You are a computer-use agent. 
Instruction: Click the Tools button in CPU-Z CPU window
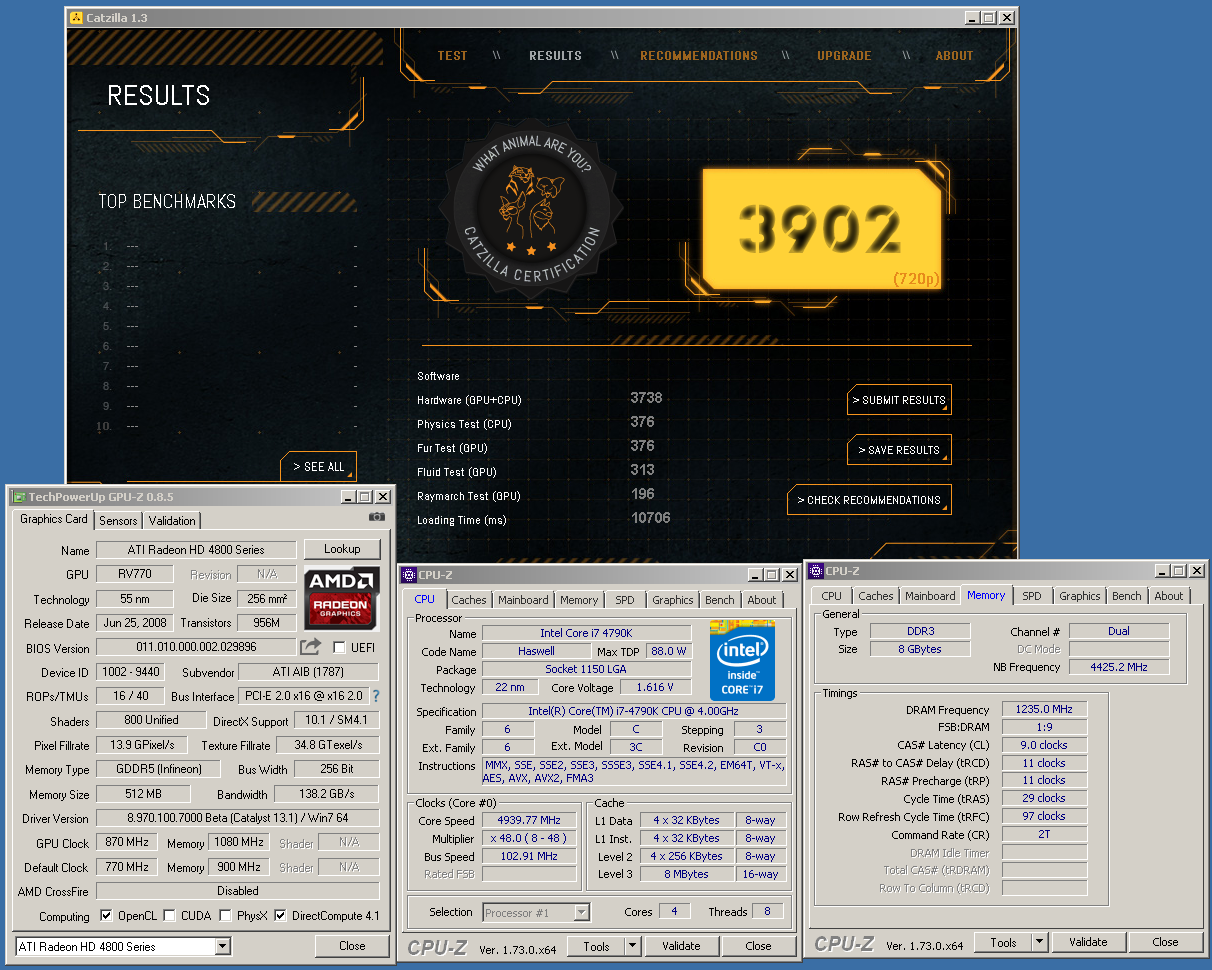coord(596,946)
